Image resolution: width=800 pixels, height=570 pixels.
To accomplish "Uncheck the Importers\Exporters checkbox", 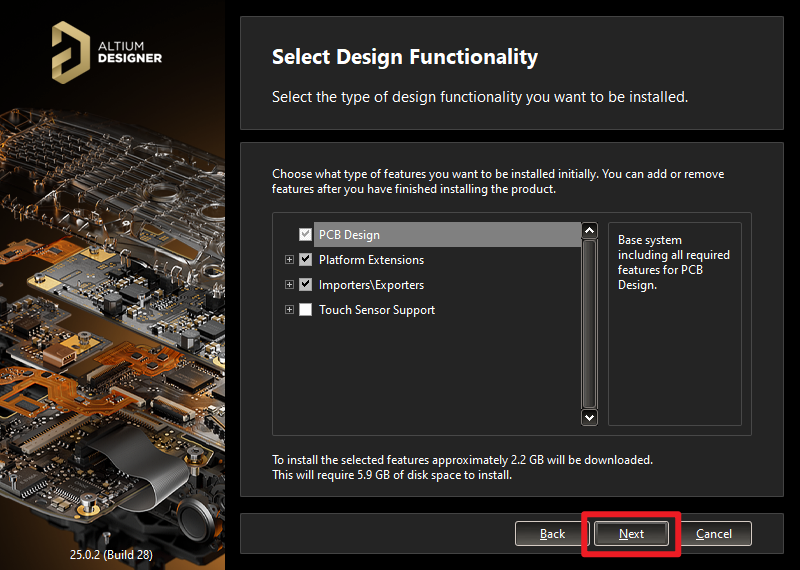I will [305, 285].
